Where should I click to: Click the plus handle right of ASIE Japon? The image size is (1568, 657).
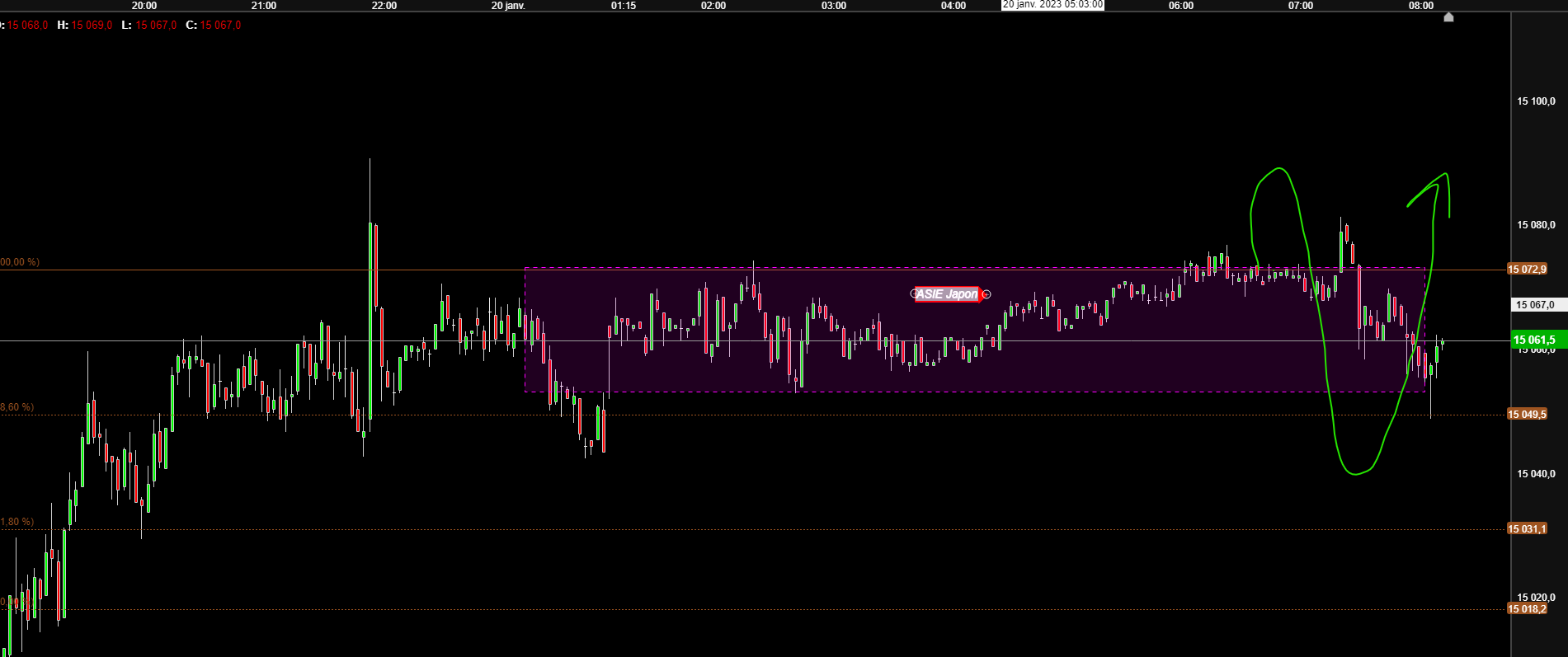click(986, 294)
